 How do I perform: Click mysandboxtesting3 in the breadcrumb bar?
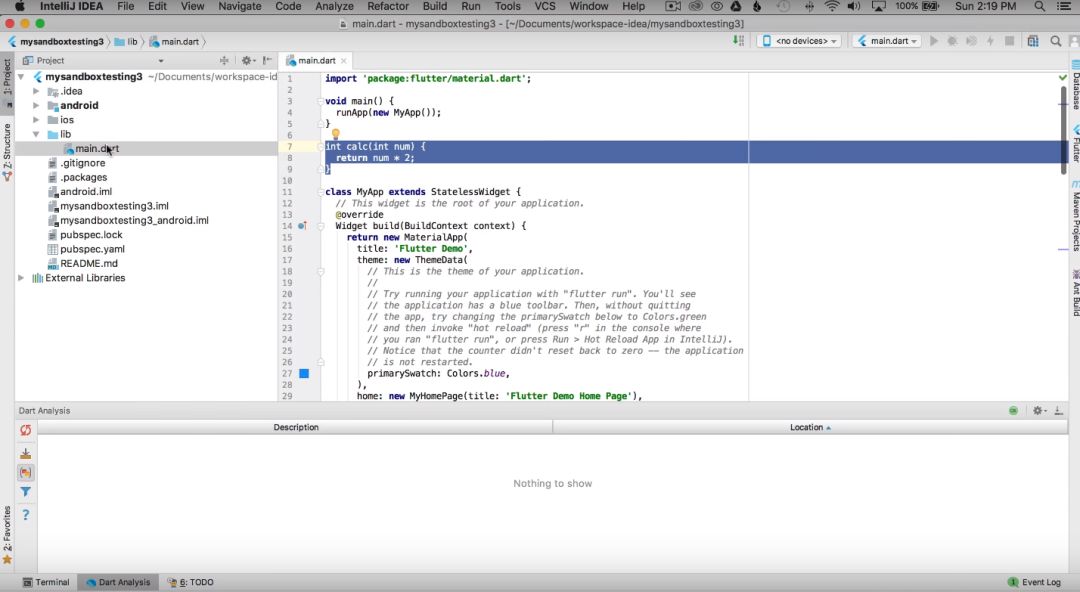tap(62, 41)
